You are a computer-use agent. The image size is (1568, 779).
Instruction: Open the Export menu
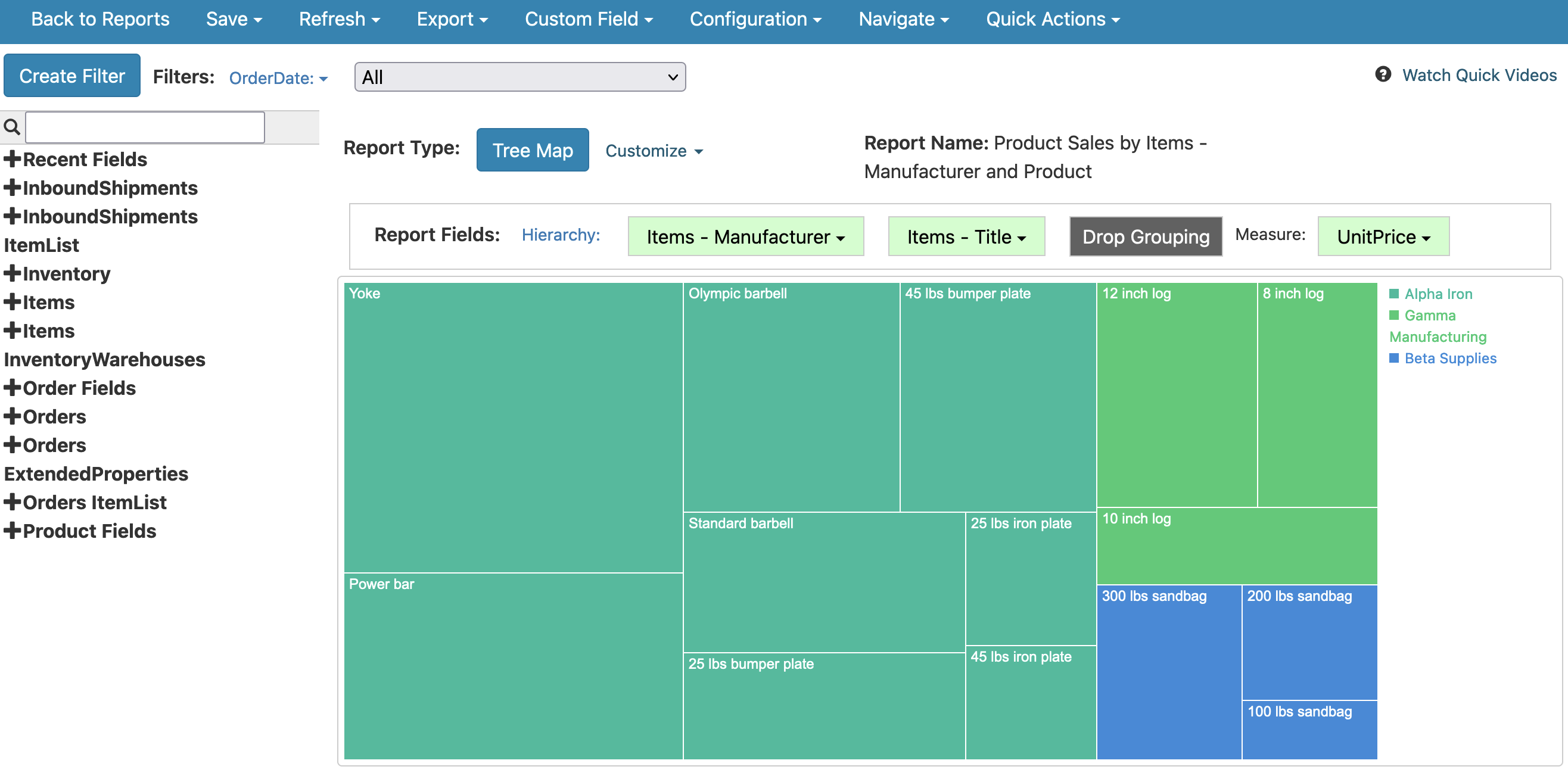pos(452,19)
